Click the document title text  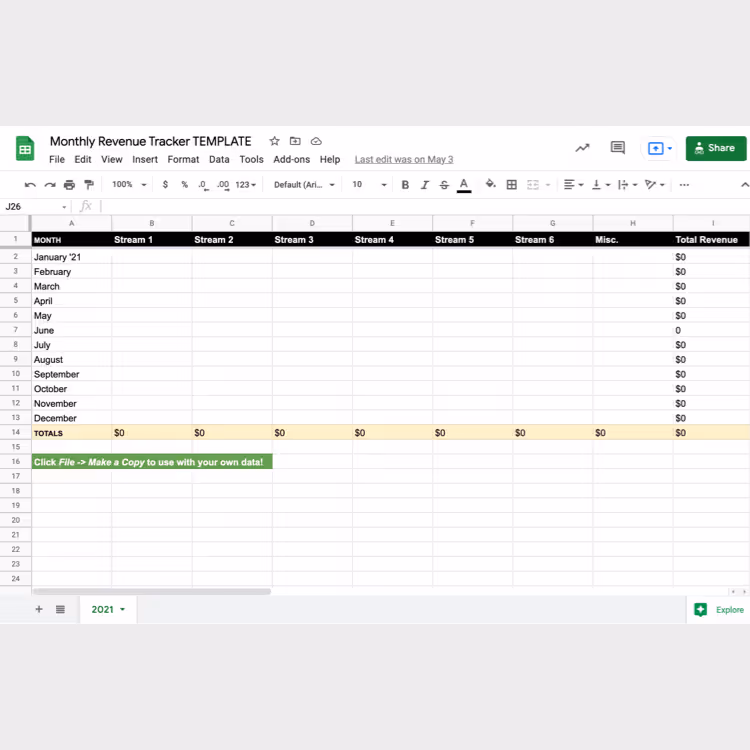[x=151, y=142]
